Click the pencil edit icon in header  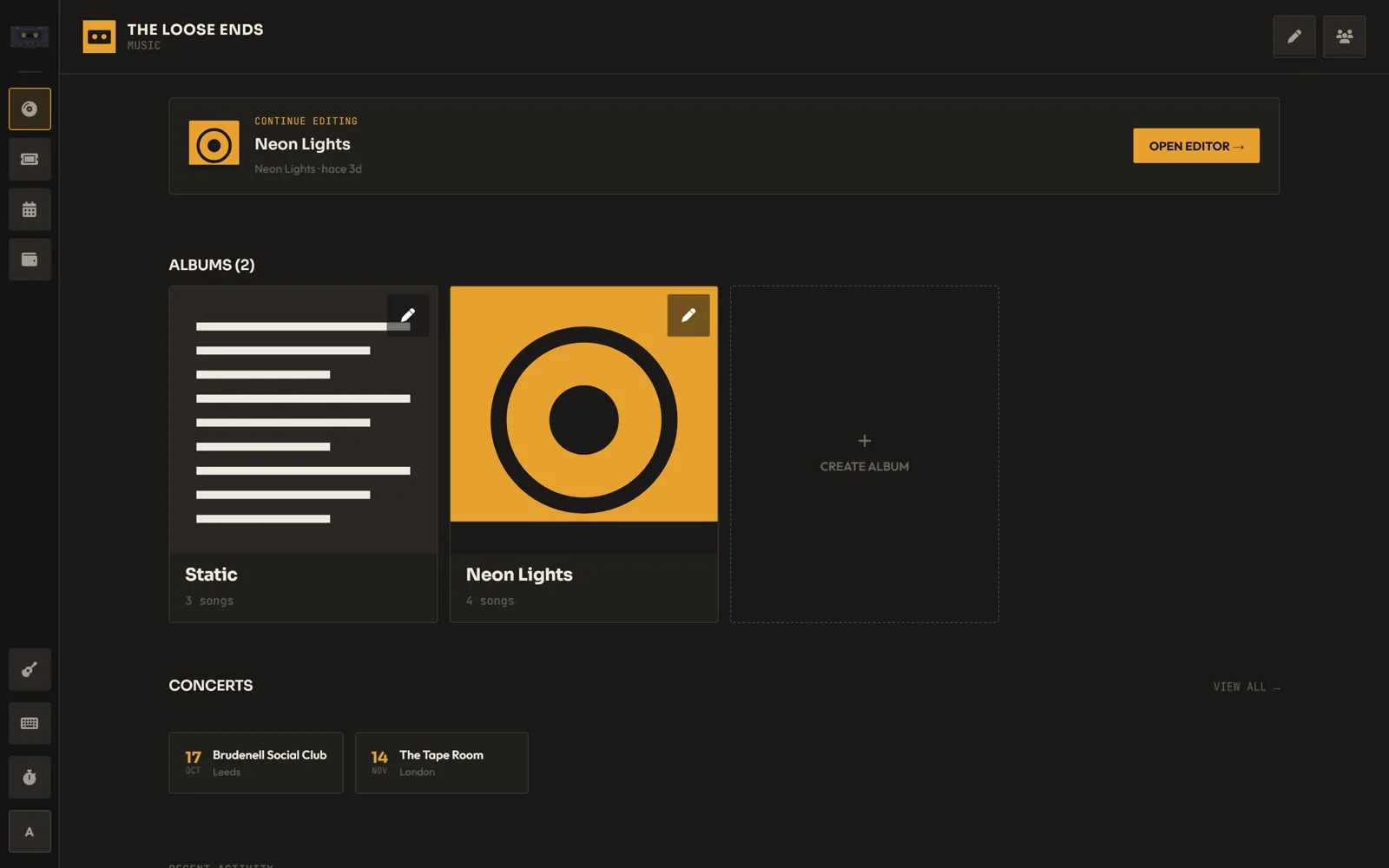(1294, 36)
